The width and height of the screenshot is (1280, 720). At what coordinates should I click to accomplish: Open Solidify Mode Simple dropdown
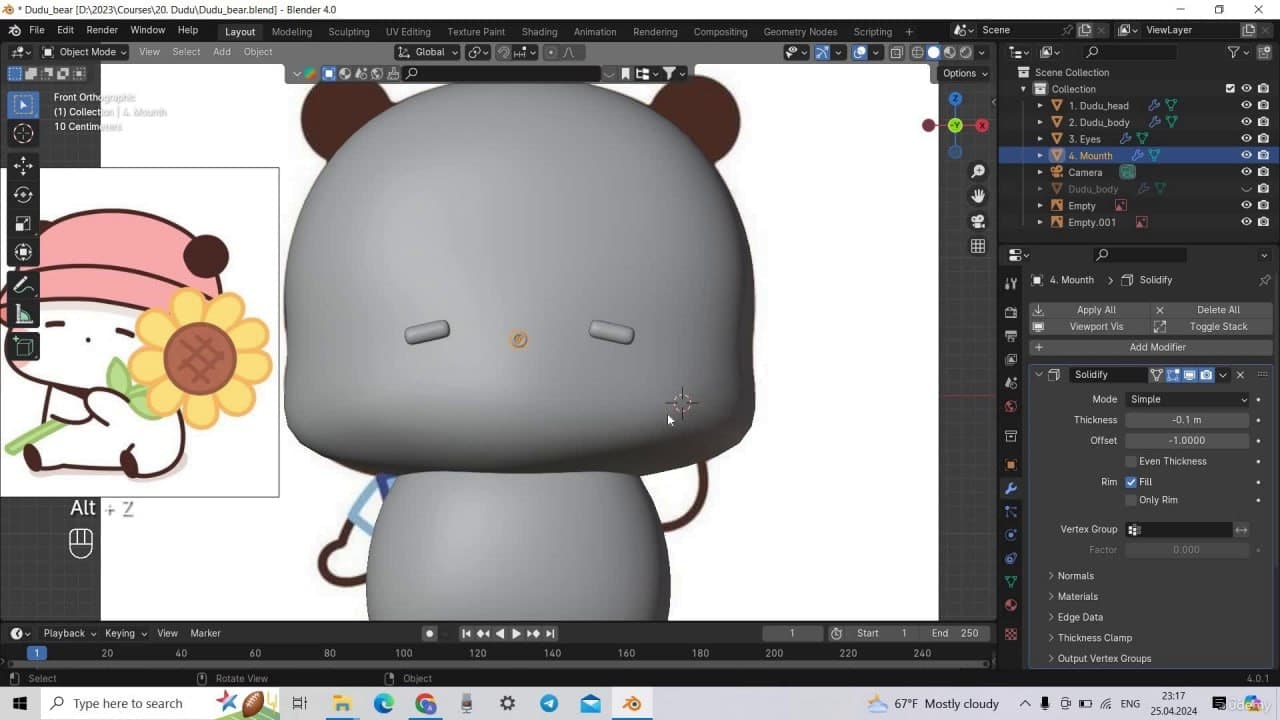(1187, 399)
